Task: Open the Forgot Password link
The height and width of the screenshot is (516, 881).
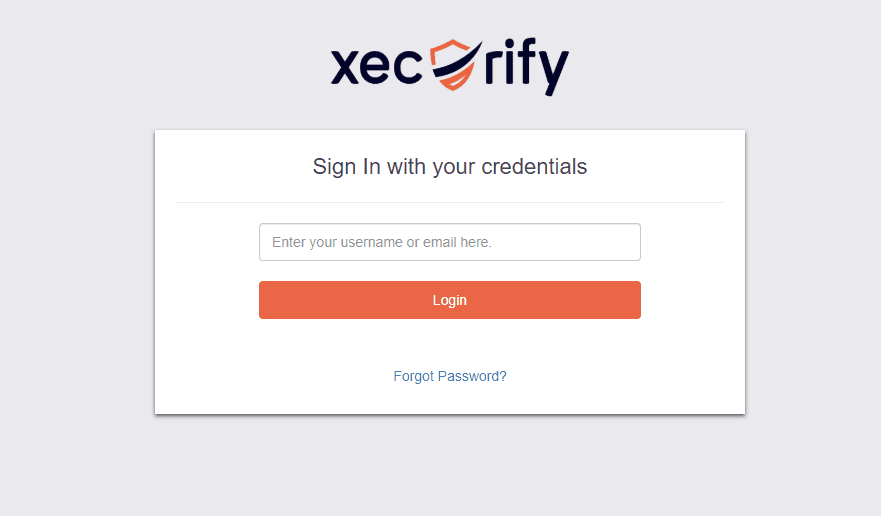Action: [x=450, y=376]
